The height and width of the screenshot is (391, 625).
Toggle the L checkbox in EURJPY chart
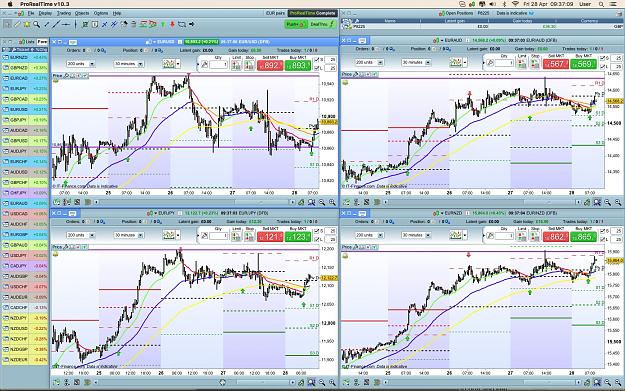317,240
